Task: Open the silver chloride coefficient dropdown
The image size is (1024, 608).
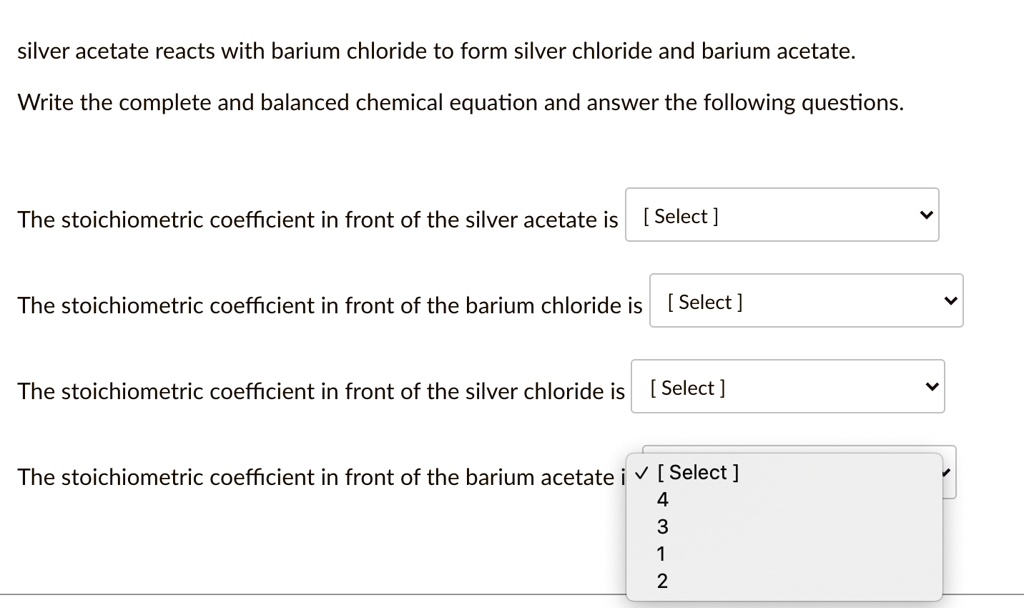Action: click(x=788, y=386)
